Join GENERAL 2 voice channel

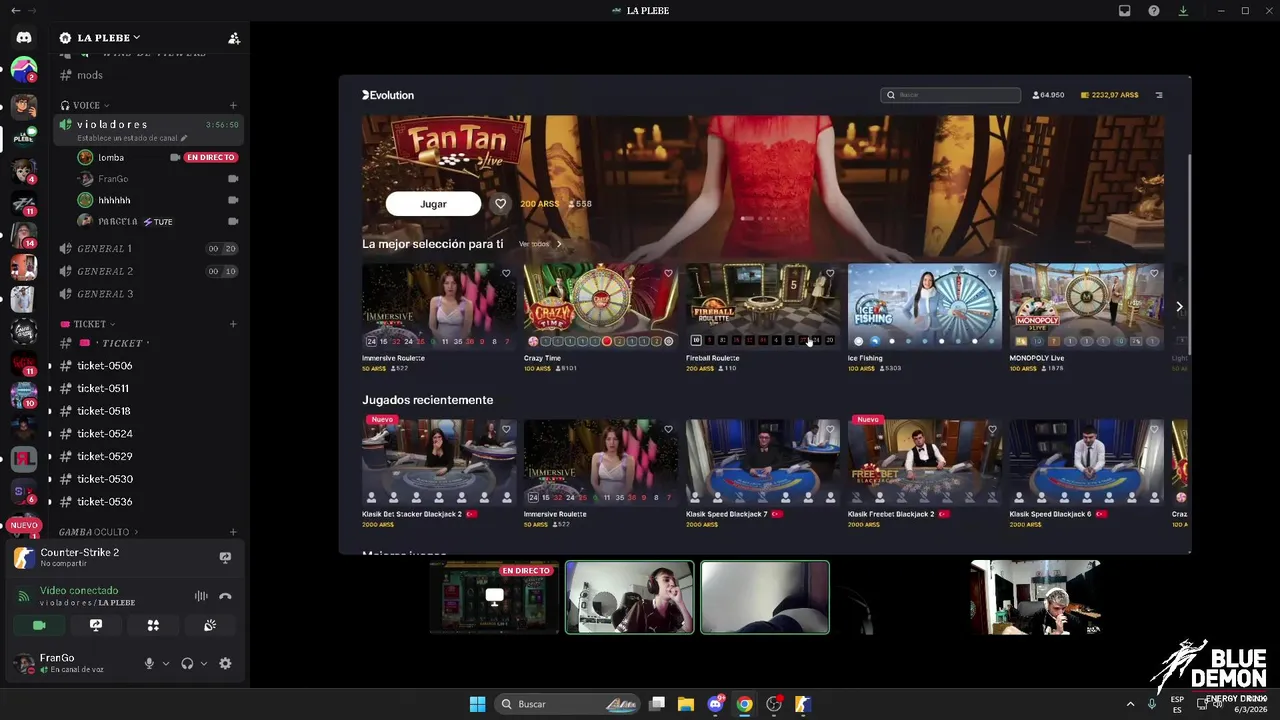(x=148, y=271)
